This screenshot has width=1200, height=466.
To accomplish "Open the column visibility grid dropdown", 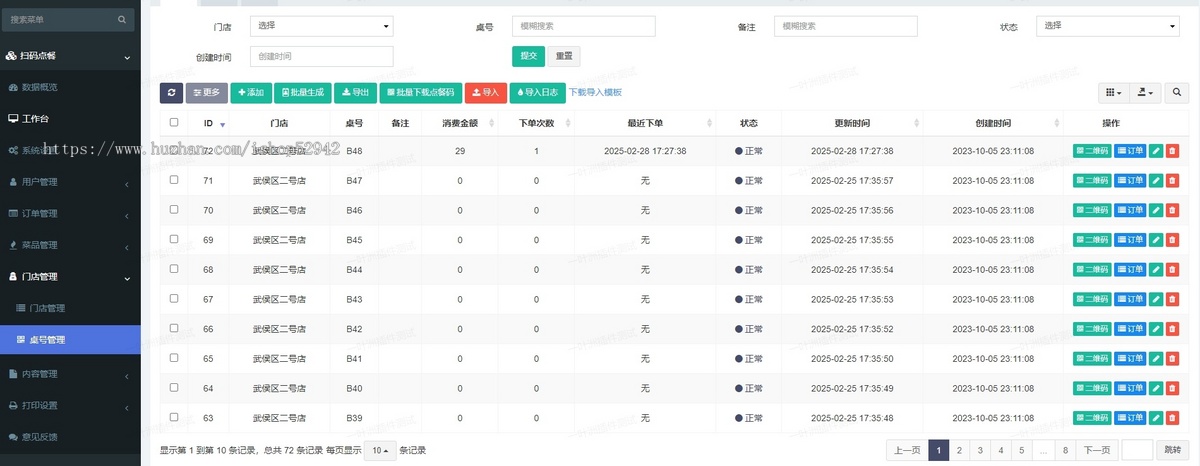I will coord(1114,93).
